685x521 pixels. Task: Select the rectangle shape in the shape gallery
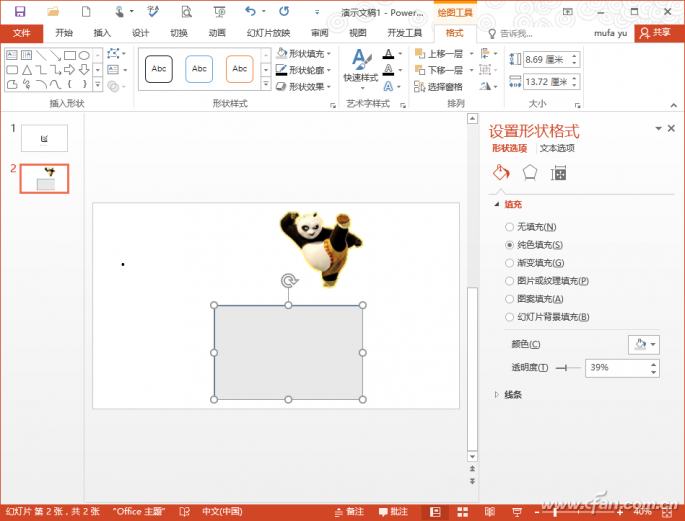(70, 55)
